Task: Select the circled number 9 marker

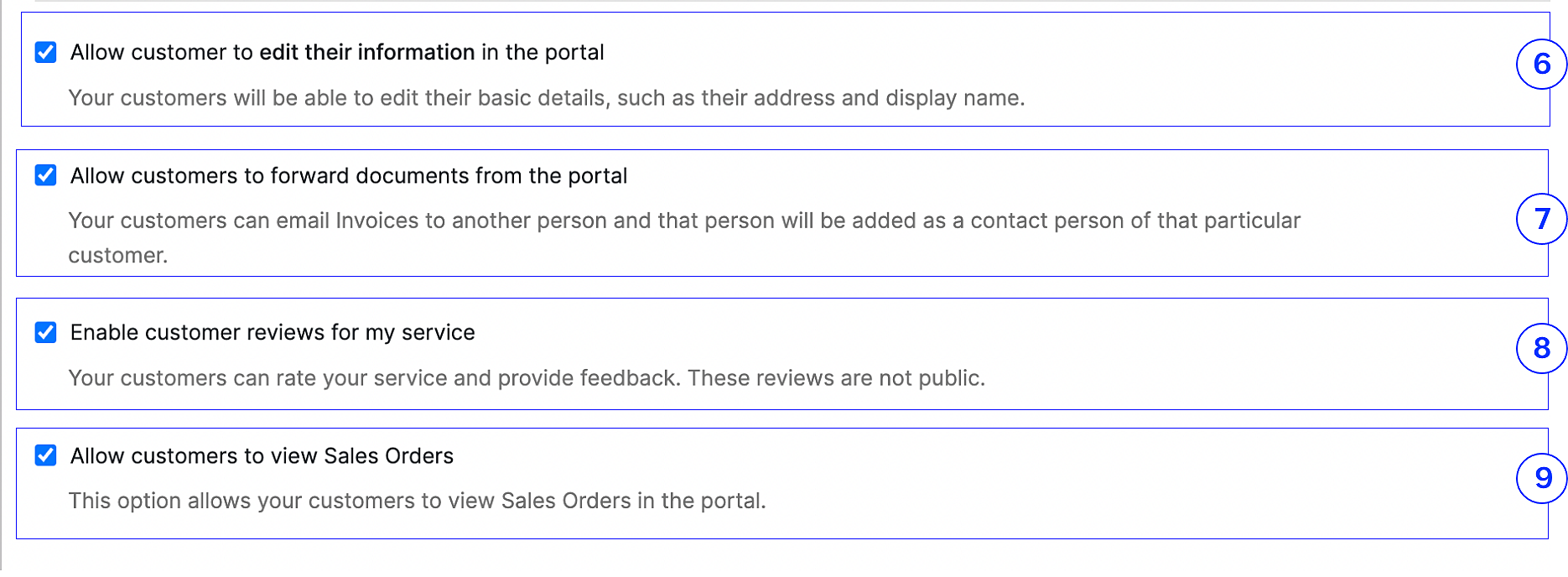Action: [x=1540, y=478]
